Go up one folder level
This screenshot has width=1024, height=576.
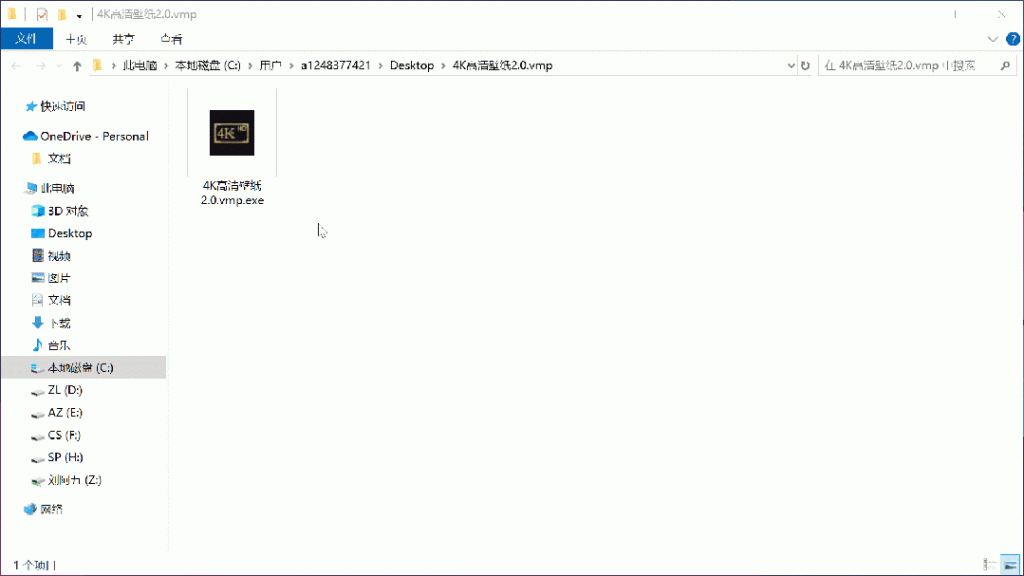tap(77, 65)
